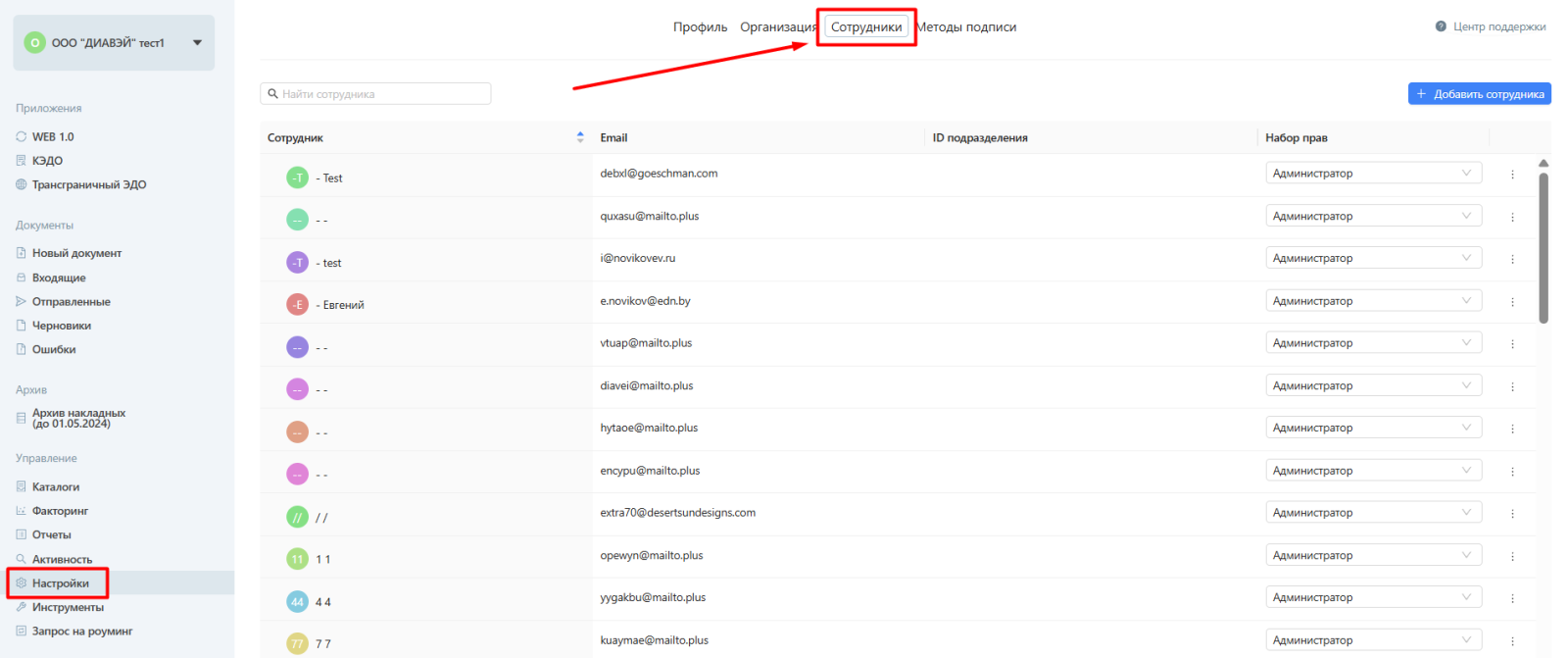Open row actions for e.novikov@edn.by
This screenshot has height=658, width=1568.
pos(1512,302)
